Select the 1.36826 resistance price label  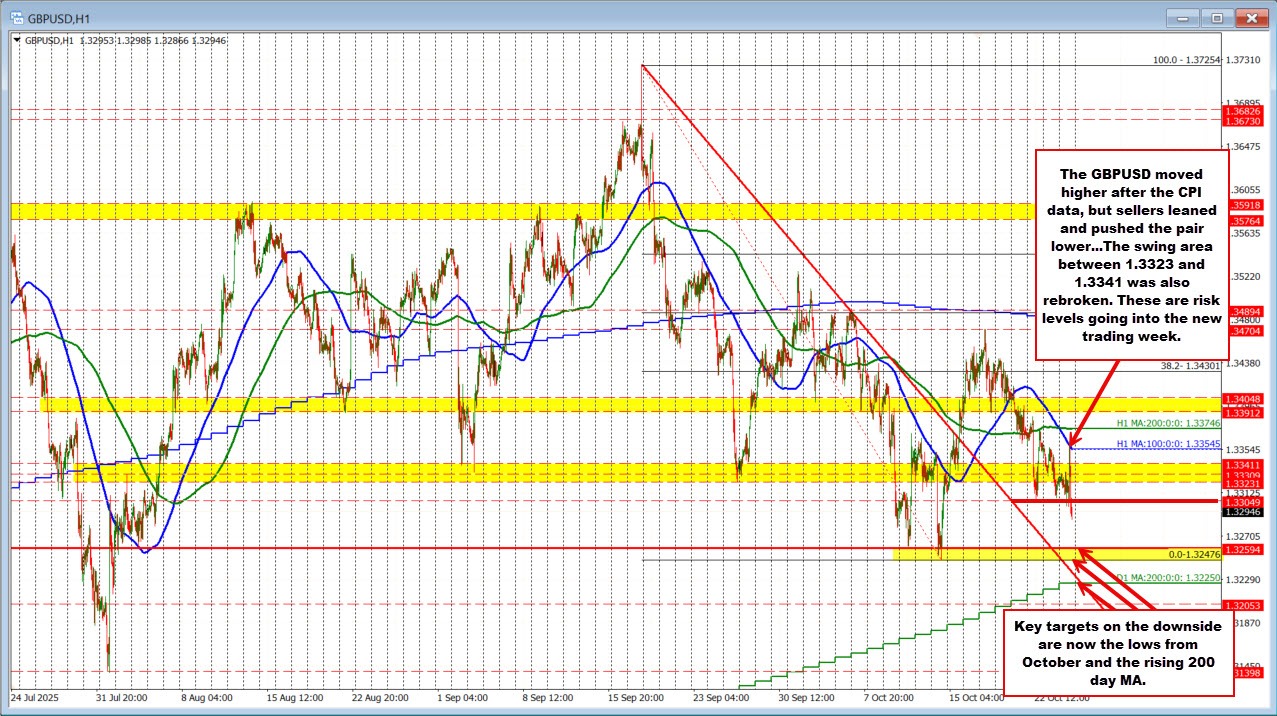(1243, 113)
